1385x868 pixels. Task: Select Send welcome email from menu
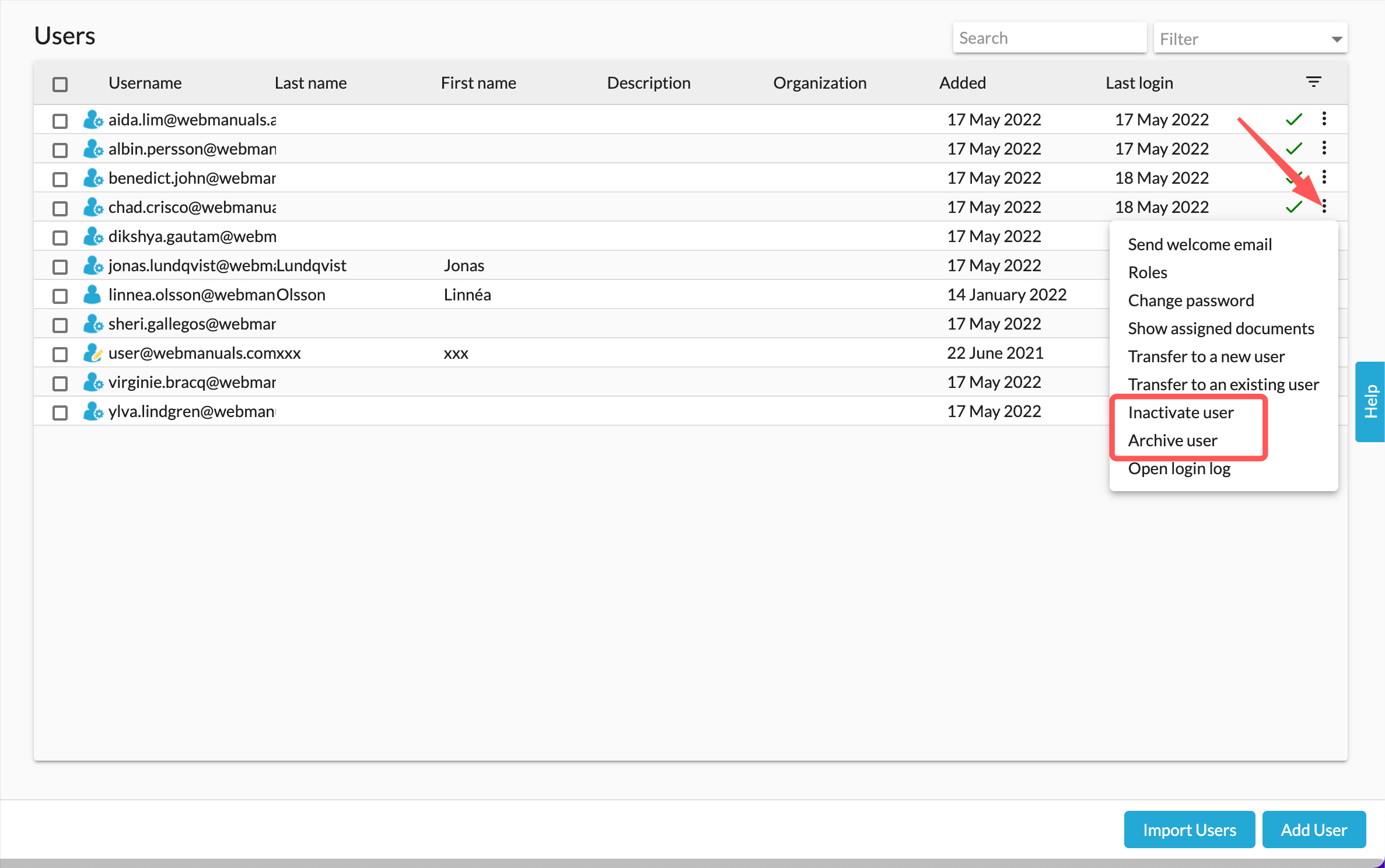pyautogui.click(x=1199, y=244)
